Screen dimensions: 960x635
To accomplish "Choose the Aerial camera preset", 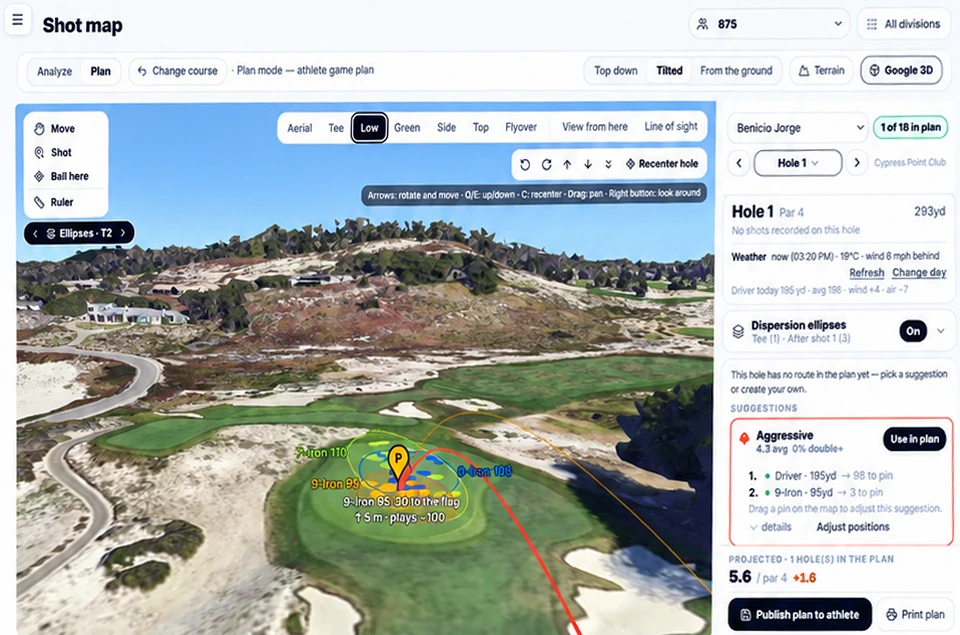I will click(x=299, y=128).
